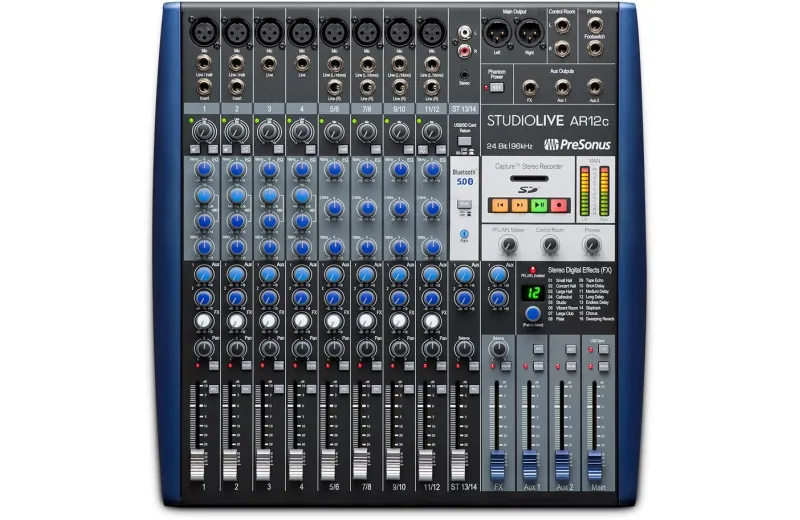The image size is (800, 520).
Task: Click the red RCA R input jack
Action: point(464,51)
